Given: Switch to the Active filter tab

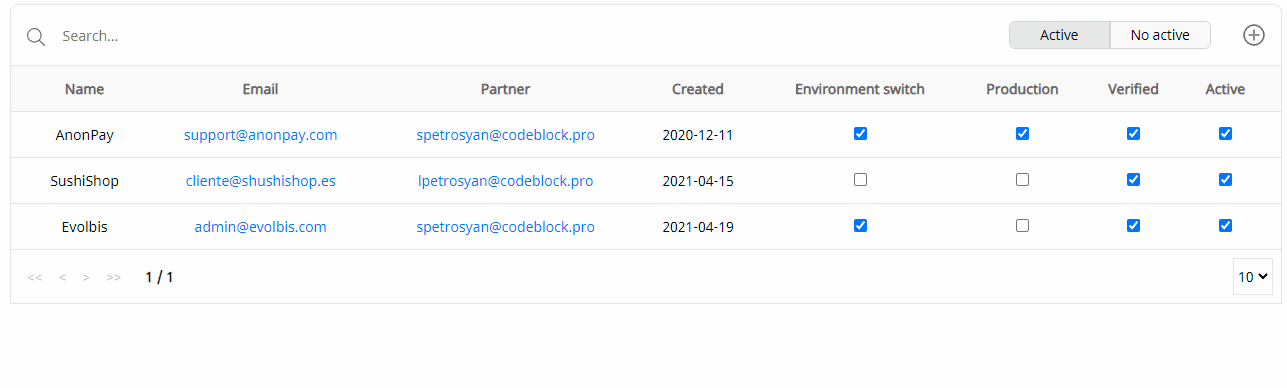Looking at the screenshot, I should [1059, 35].
